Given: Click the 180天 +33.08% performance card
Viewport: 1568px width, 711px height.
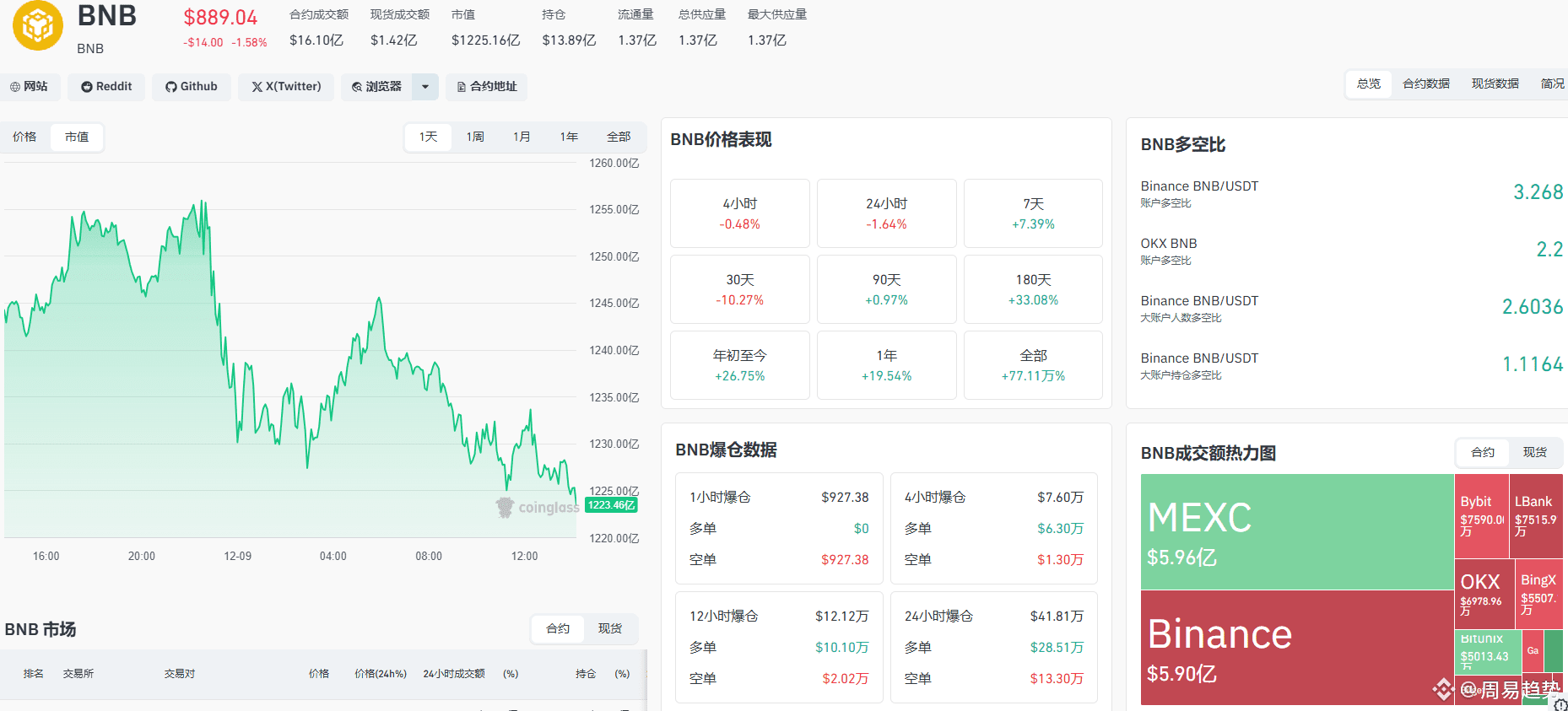Looking at the screenshot, I should point(1033,289).
